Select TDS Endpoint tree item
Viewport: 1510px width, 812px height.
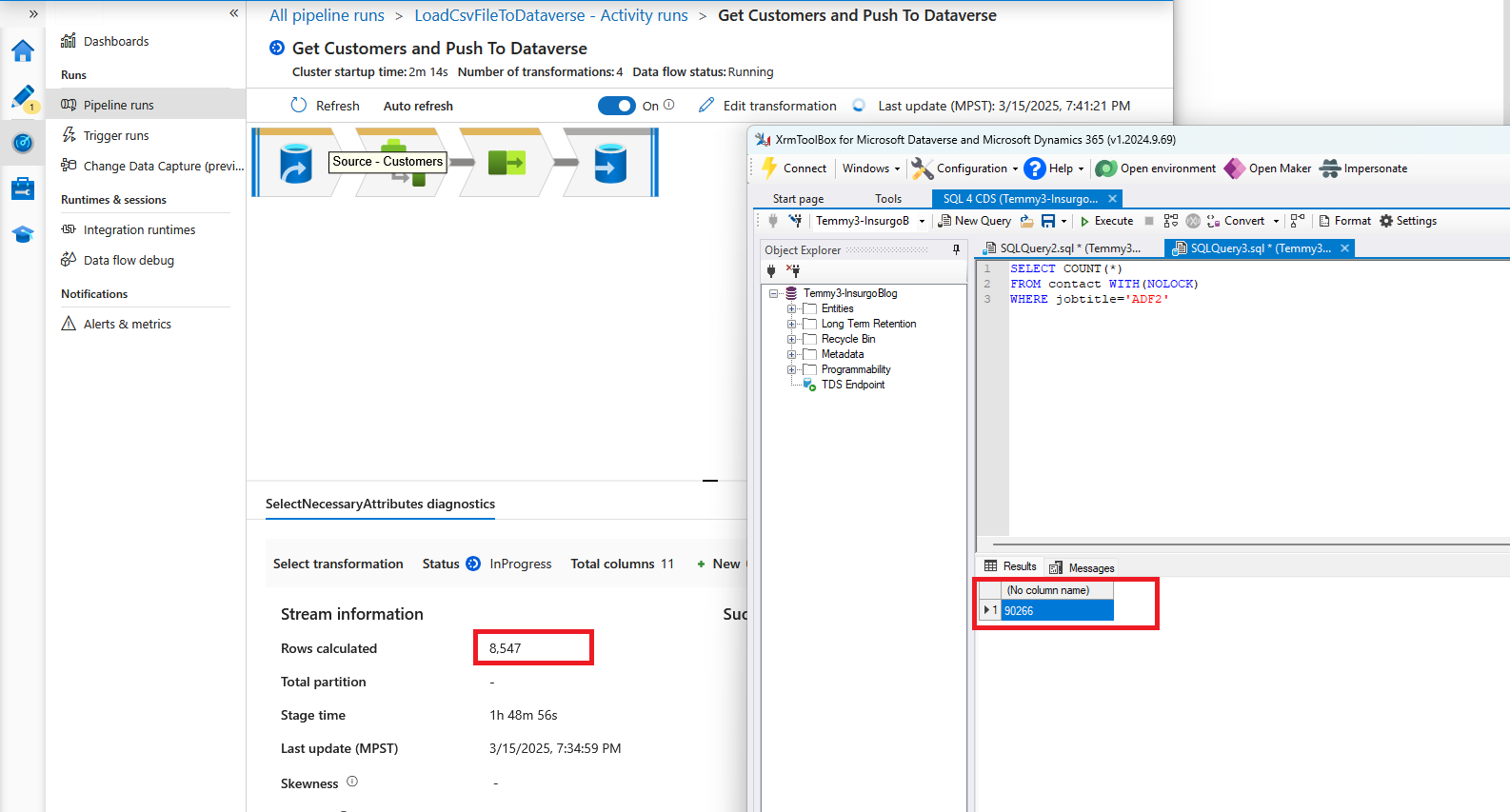point(852,385)
